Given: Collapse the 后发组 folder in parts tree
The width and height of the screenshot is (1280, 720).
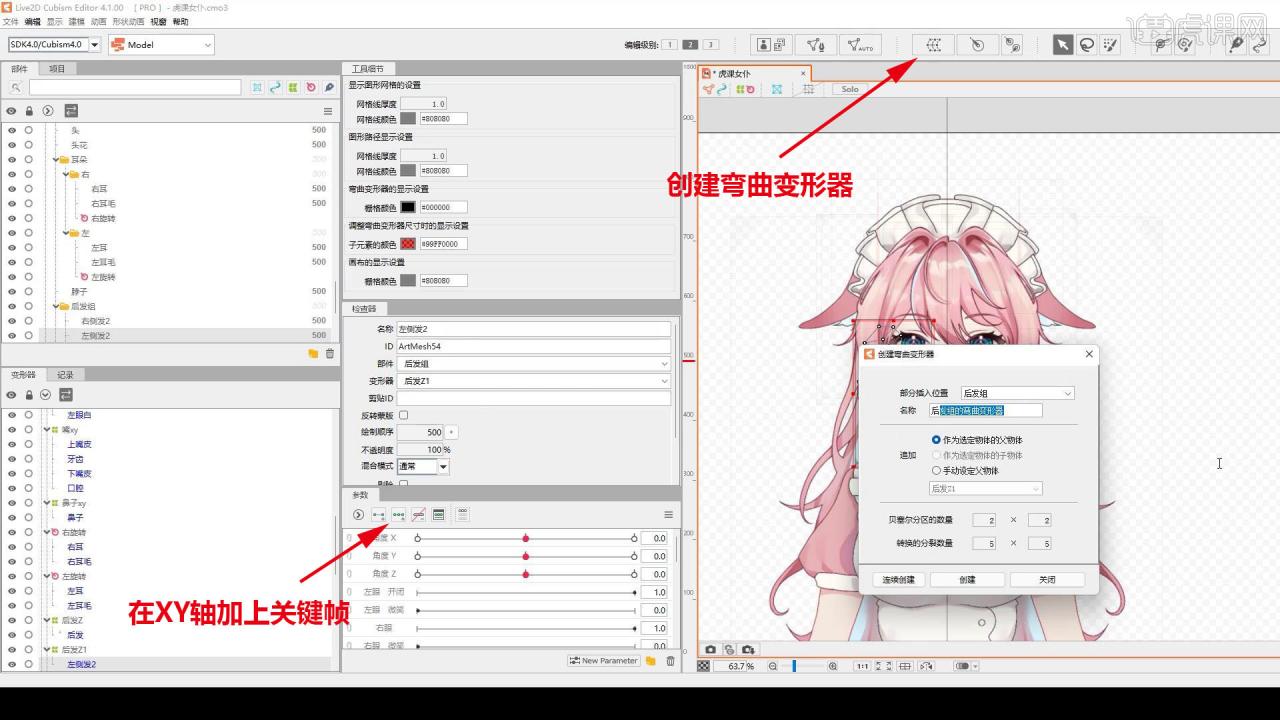Looking at the screenshot, I should 56,306.
